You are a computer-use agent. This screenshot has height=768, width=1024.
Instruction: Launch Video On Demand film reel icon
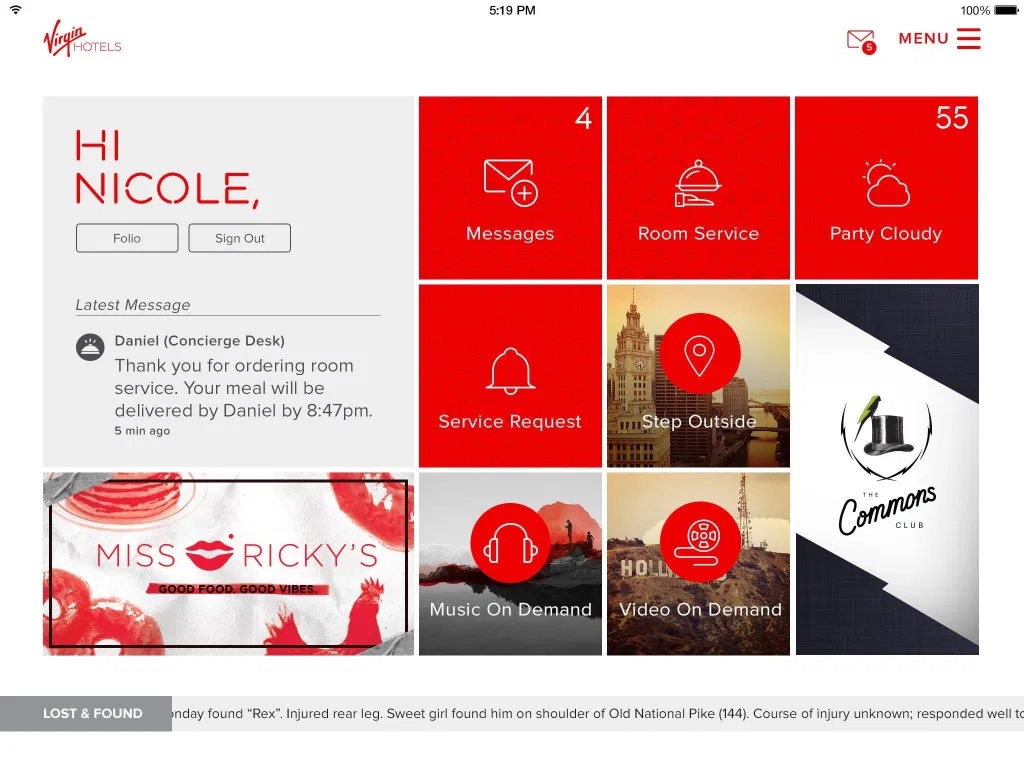coord(699,542)
